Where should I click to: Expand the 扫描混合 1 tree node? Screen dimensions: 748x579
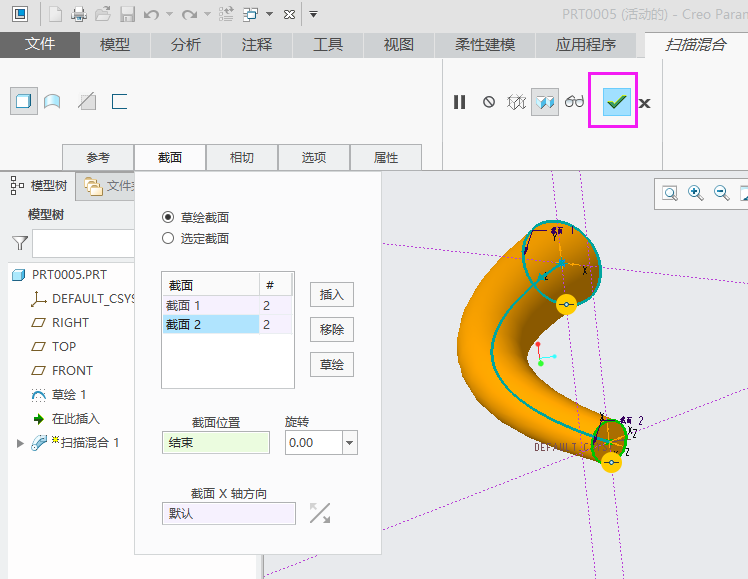point(20,442)
